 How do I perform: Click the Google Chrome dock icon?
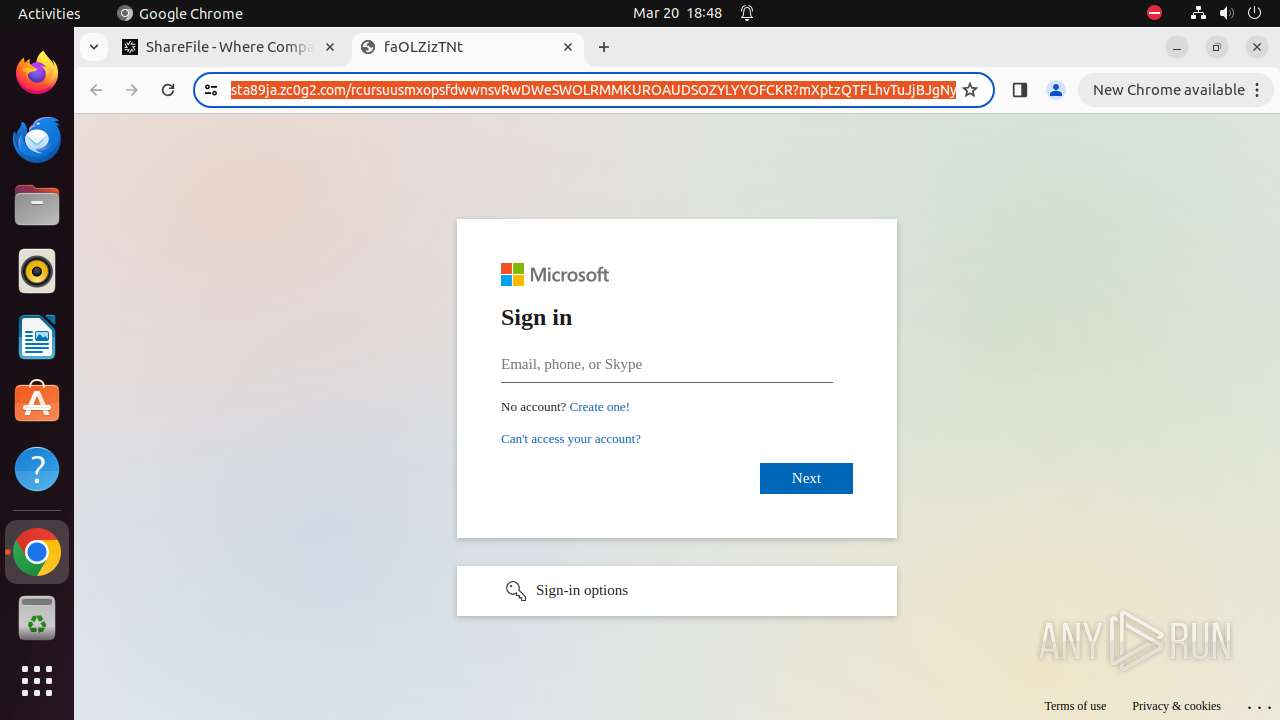click(x=37, y=552)
